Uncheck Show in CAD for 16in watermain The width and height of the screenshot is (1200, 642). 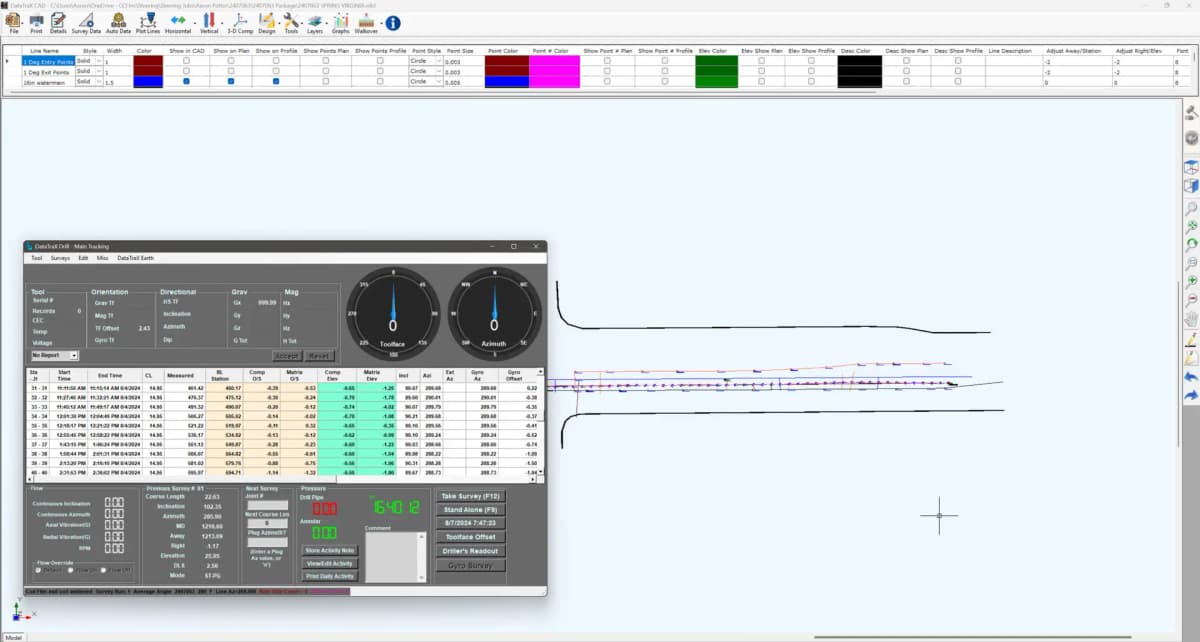[186, 82]
